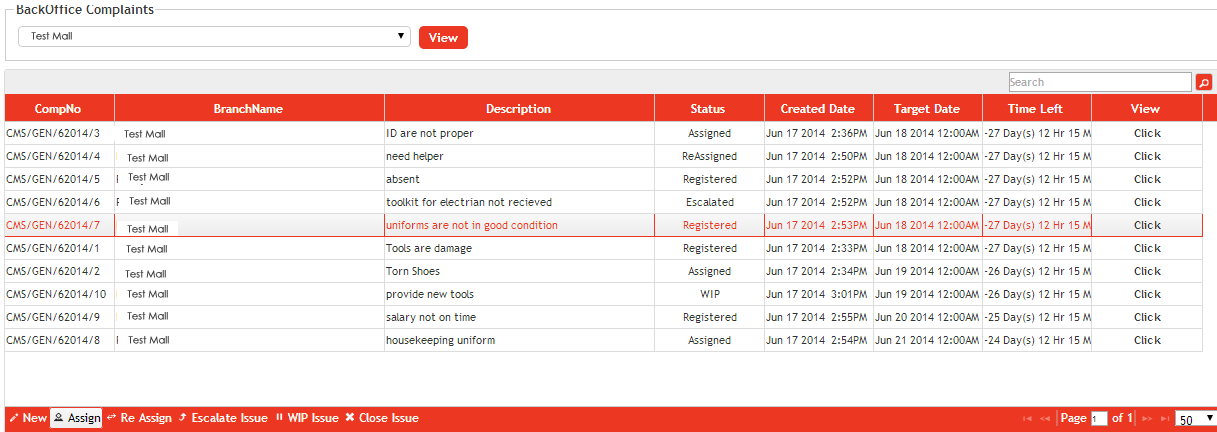
Task: Go to the first page of results
Action: (1027, 419)
